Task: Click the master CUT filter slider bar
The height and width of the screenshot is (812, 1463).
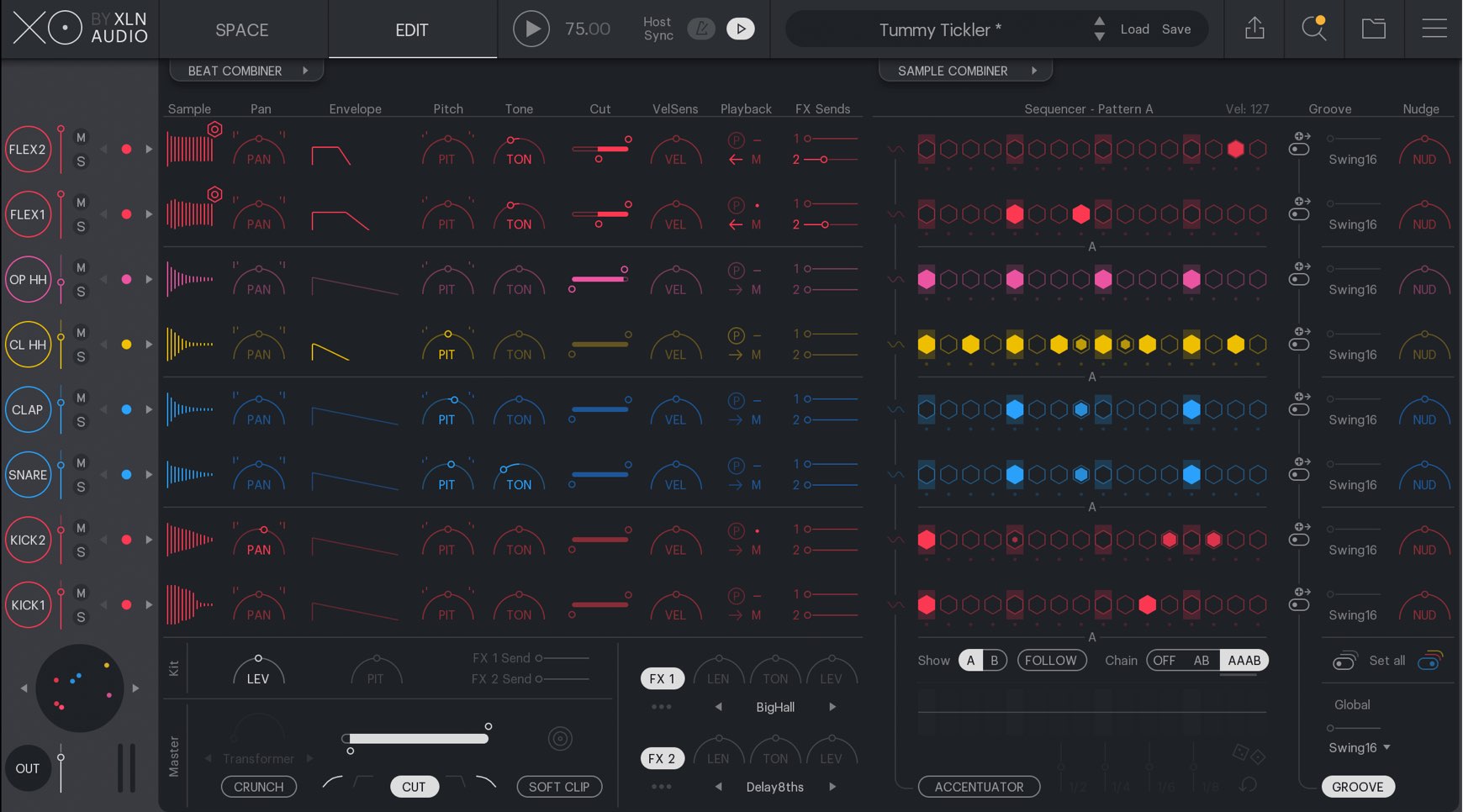Action: (x=417, y=739)
